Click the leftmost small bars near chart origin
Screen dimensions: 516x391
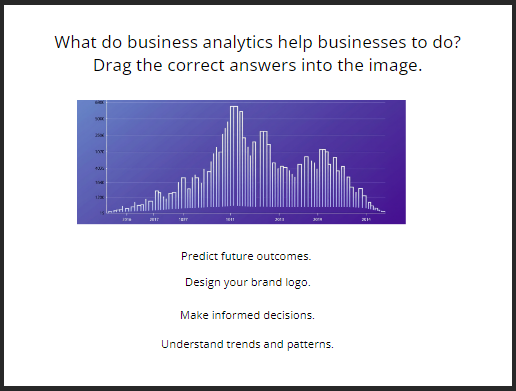[x=115, y=210]
